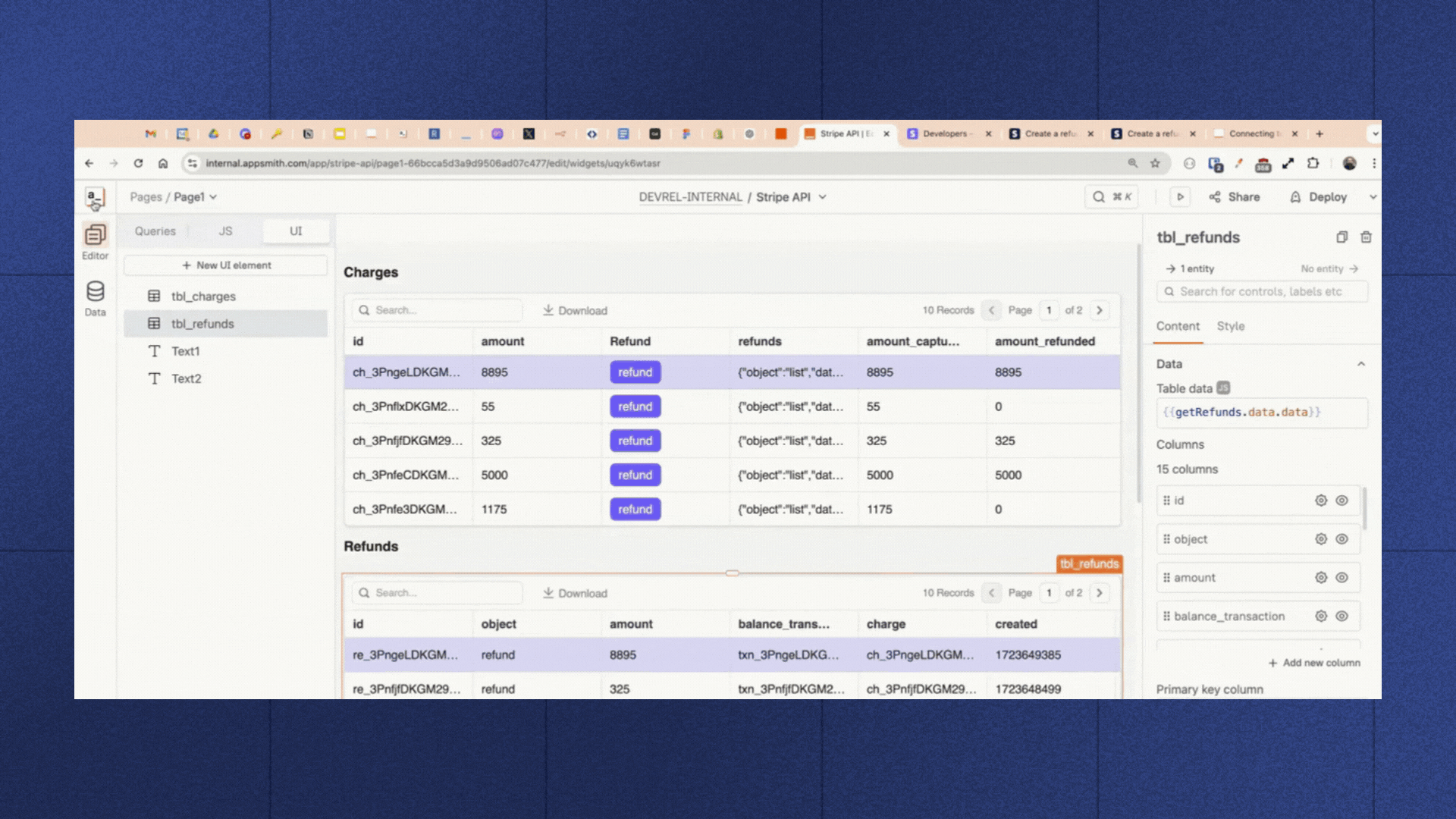This screenshot has width=1456, height=819.
Task: Delete the tbl_refunds widget via trash icon
Action: [1366, 237]
